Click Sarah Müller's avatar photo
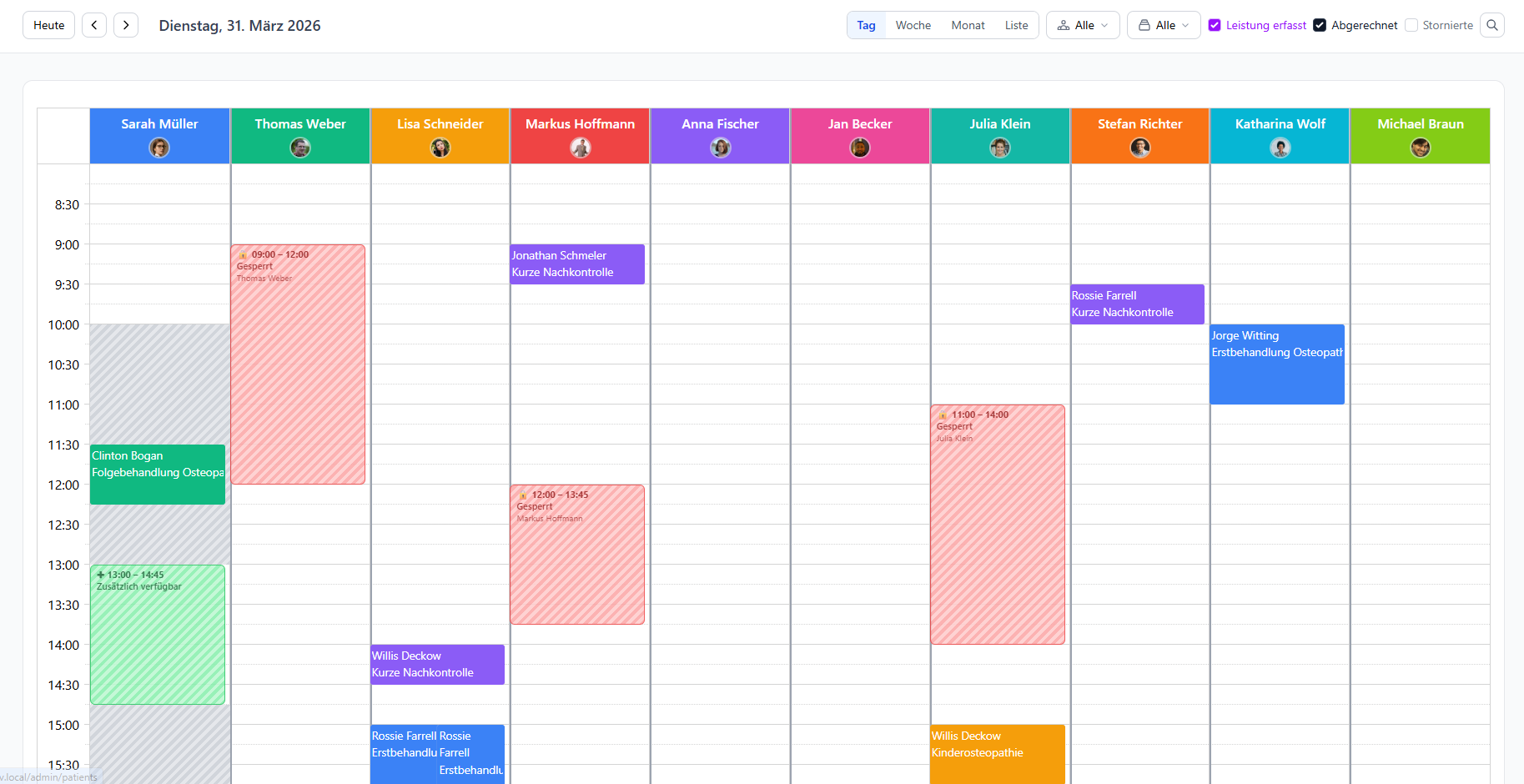 (159, 148)
